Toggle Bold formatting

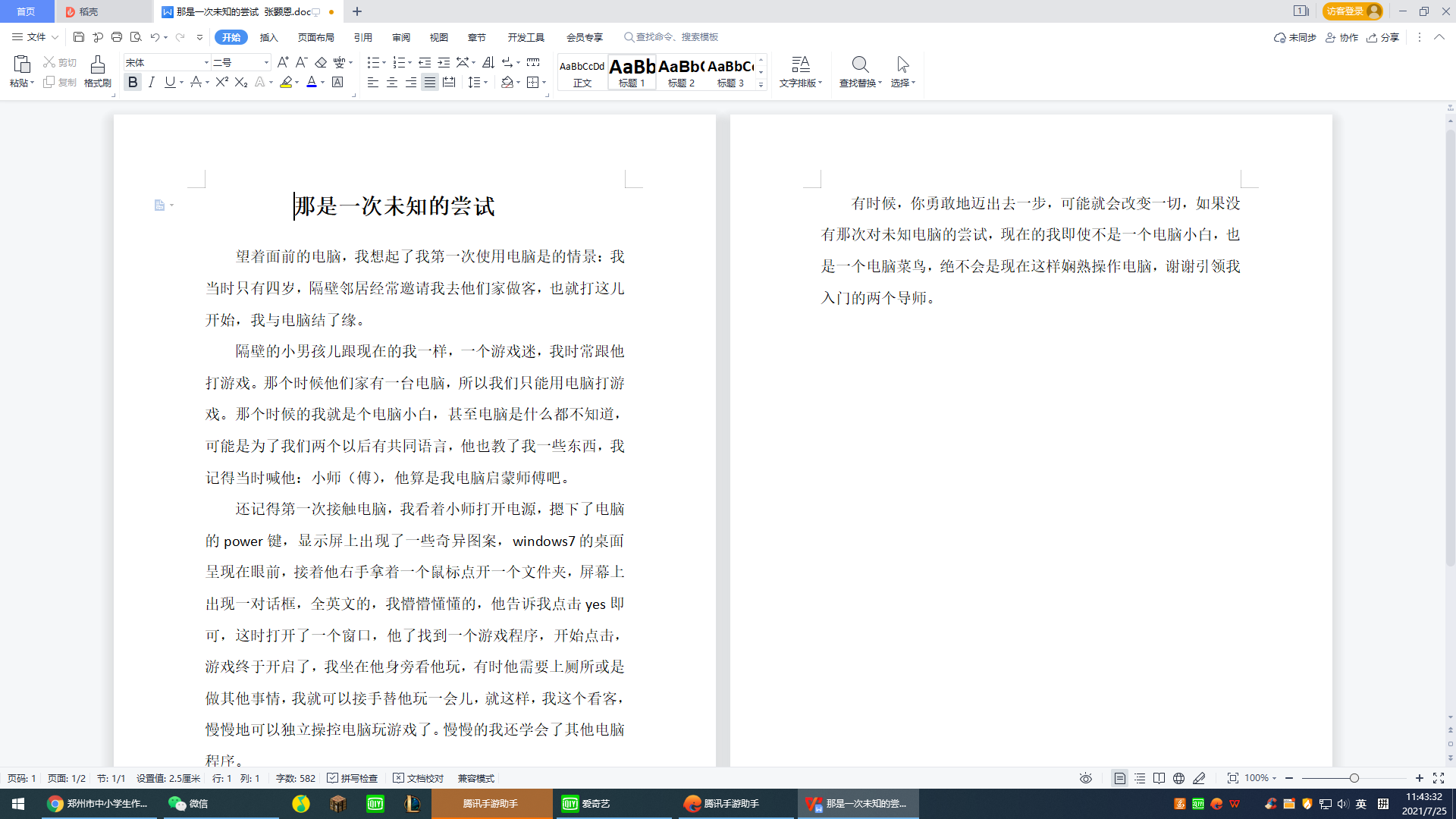click(133, 82)
